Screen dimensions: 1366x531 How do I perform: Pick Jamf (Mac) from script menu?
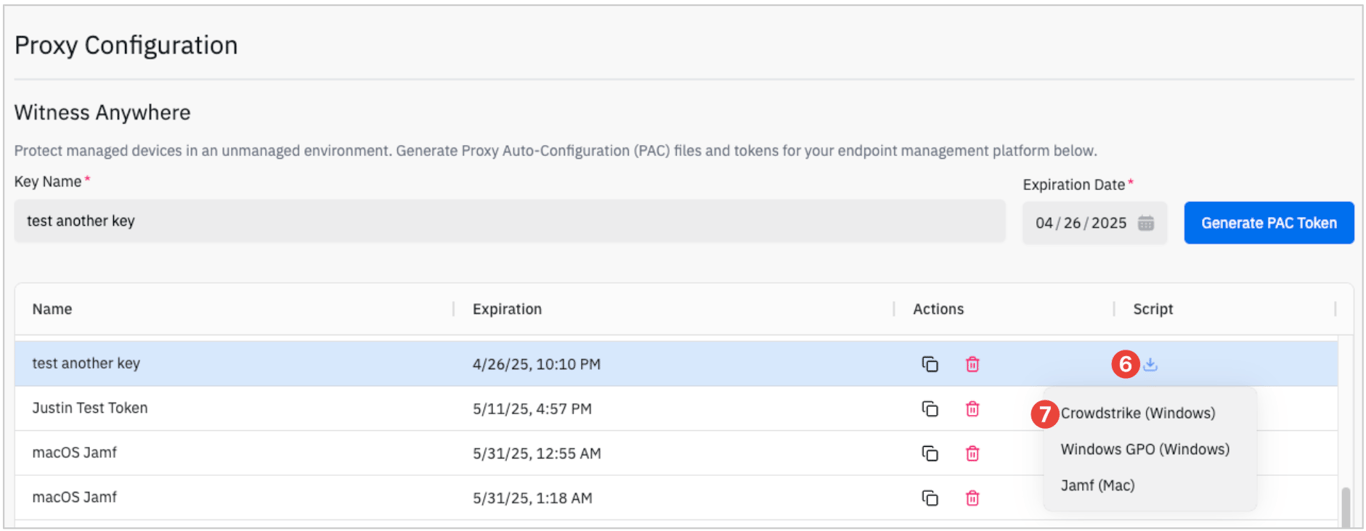point(1098,485)
